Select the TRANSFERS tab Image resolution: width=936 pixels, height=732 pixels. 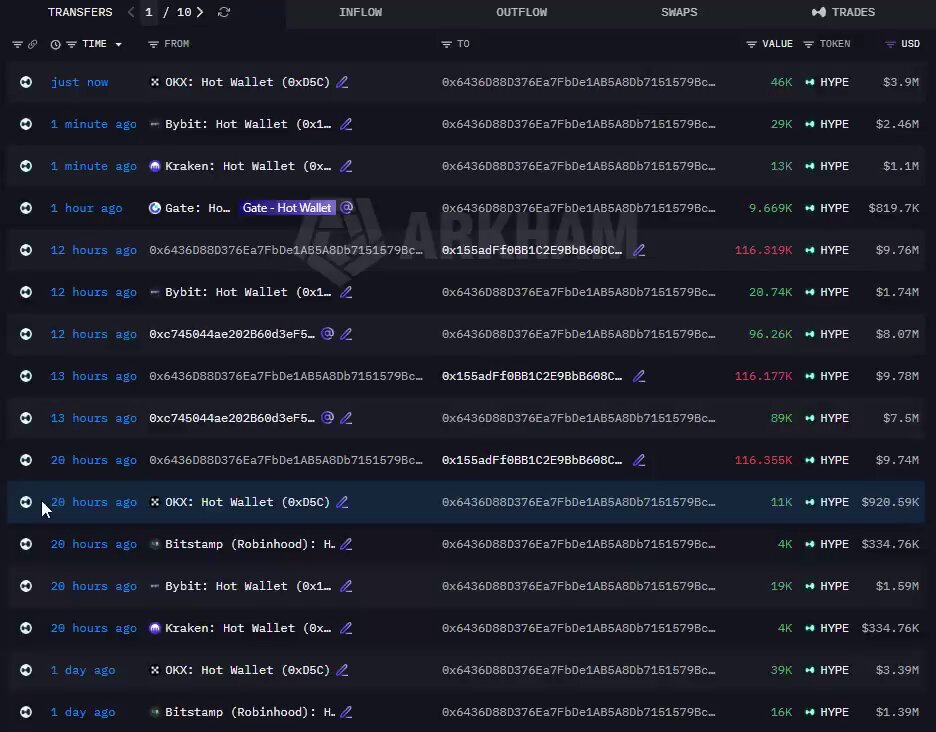pyautogui.click(x=80, y=12)
